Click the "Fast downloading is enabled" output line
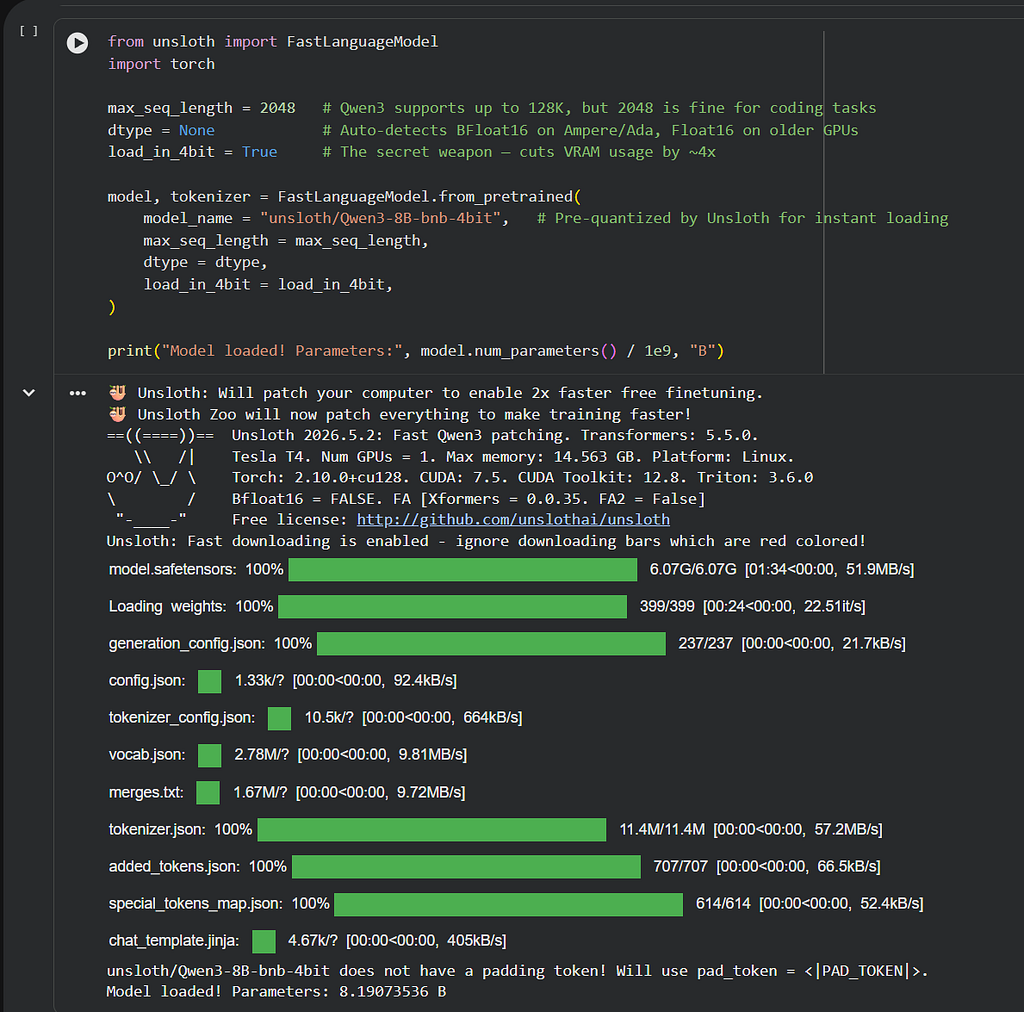The height and width of the screenshot is (1012, 1024). (486, 541)
